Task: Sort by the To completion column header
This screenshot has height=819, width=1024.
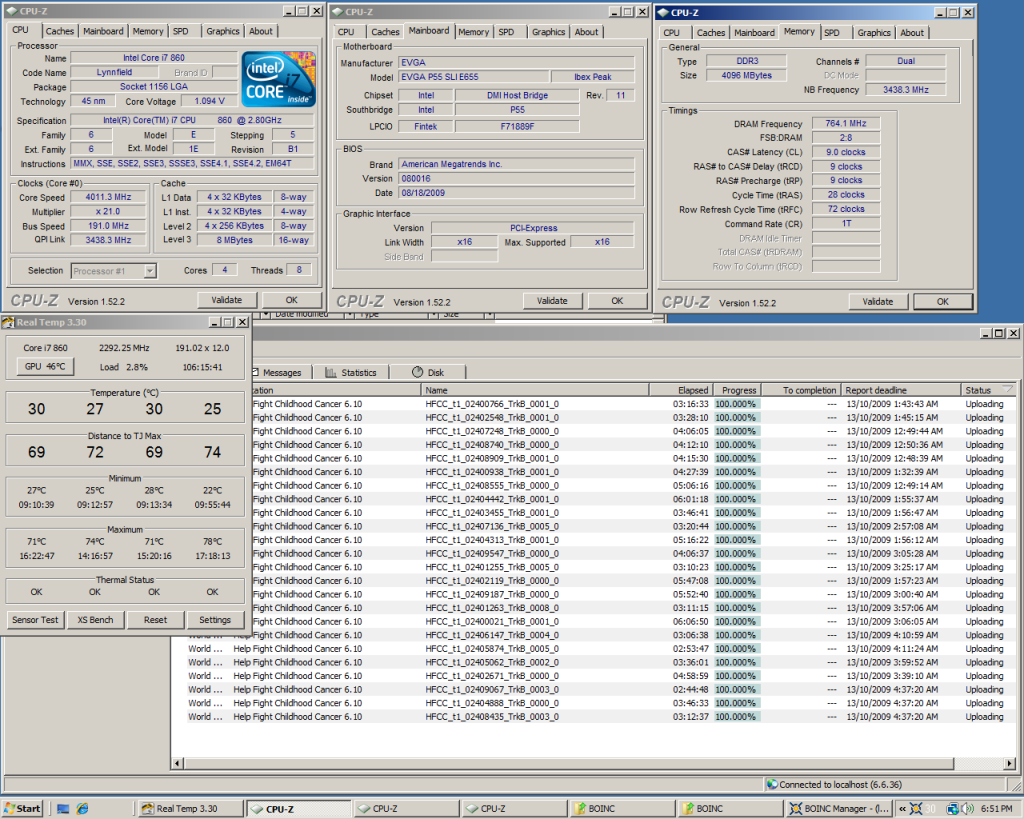Action: pos(801,390)
